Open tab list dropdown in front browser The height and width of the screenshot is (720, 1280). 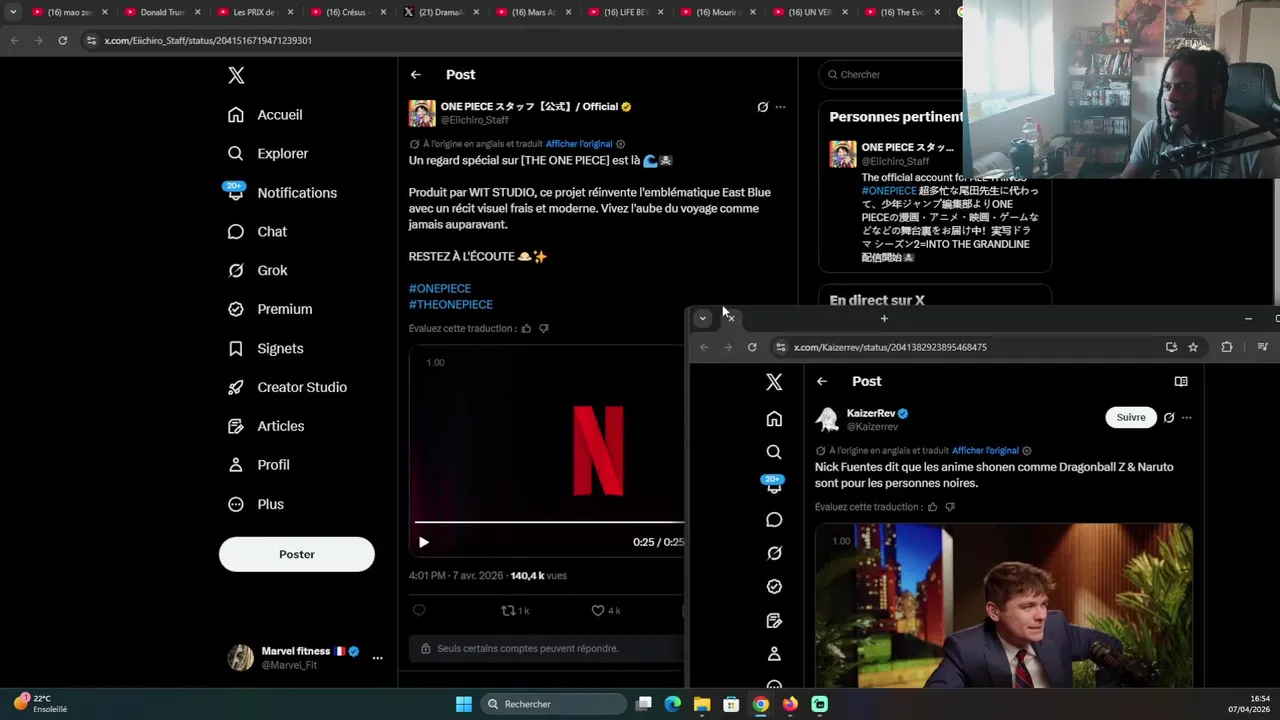pos(703,318)
